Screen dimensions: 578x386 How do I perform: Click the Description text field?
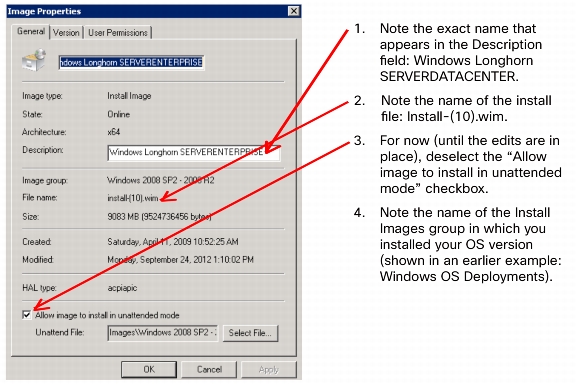(x=194, y=152)
